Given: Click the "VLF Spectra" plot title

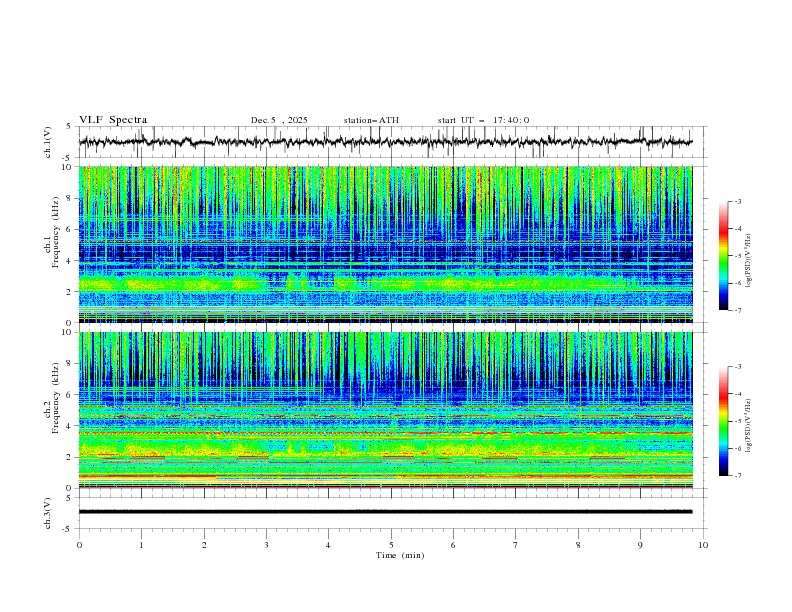Looking at the screenshot, I should click(113, 120).
